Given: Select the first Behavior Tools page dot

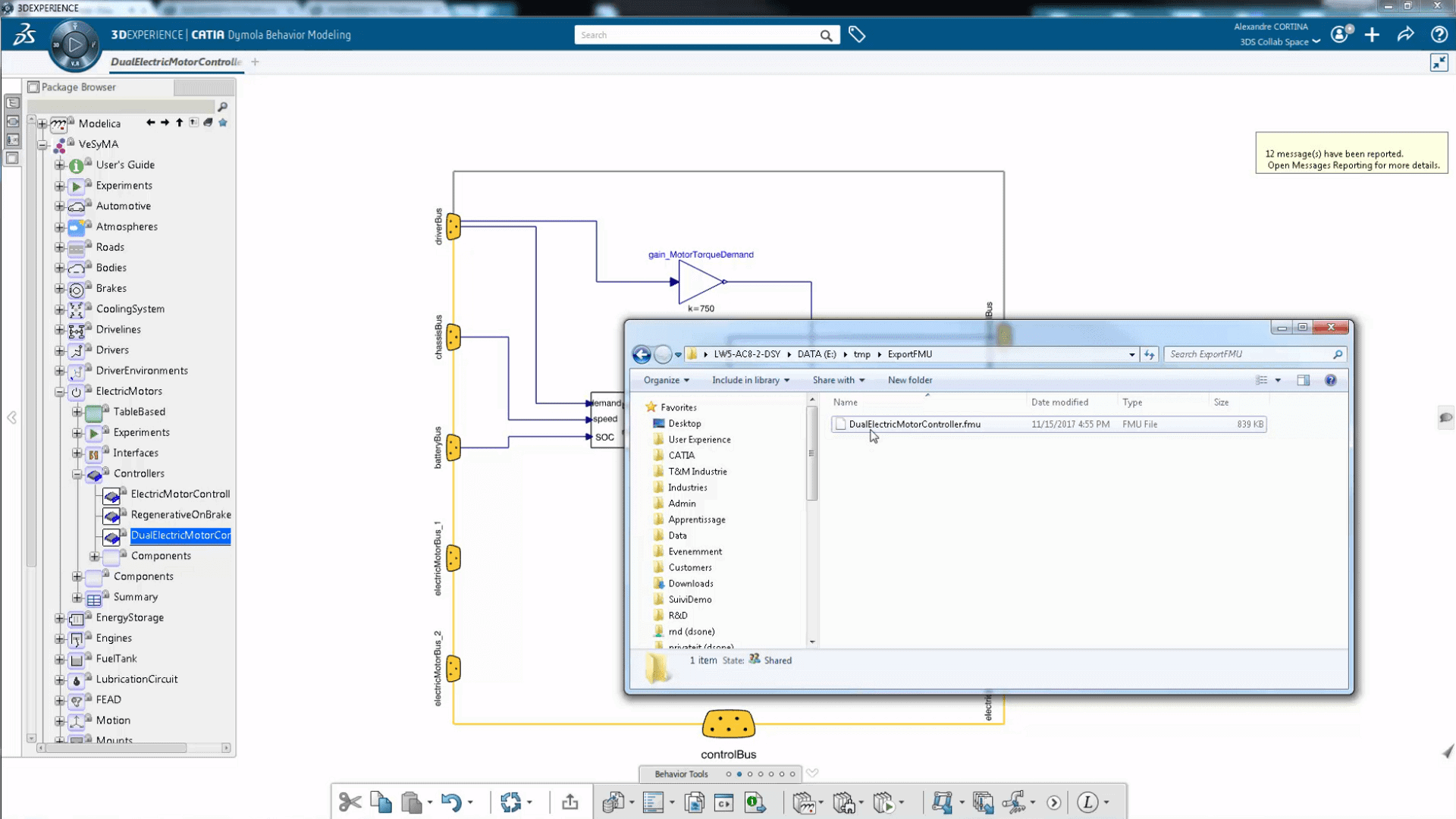Looking at the screenshot, I should click(x=729, y=774).
